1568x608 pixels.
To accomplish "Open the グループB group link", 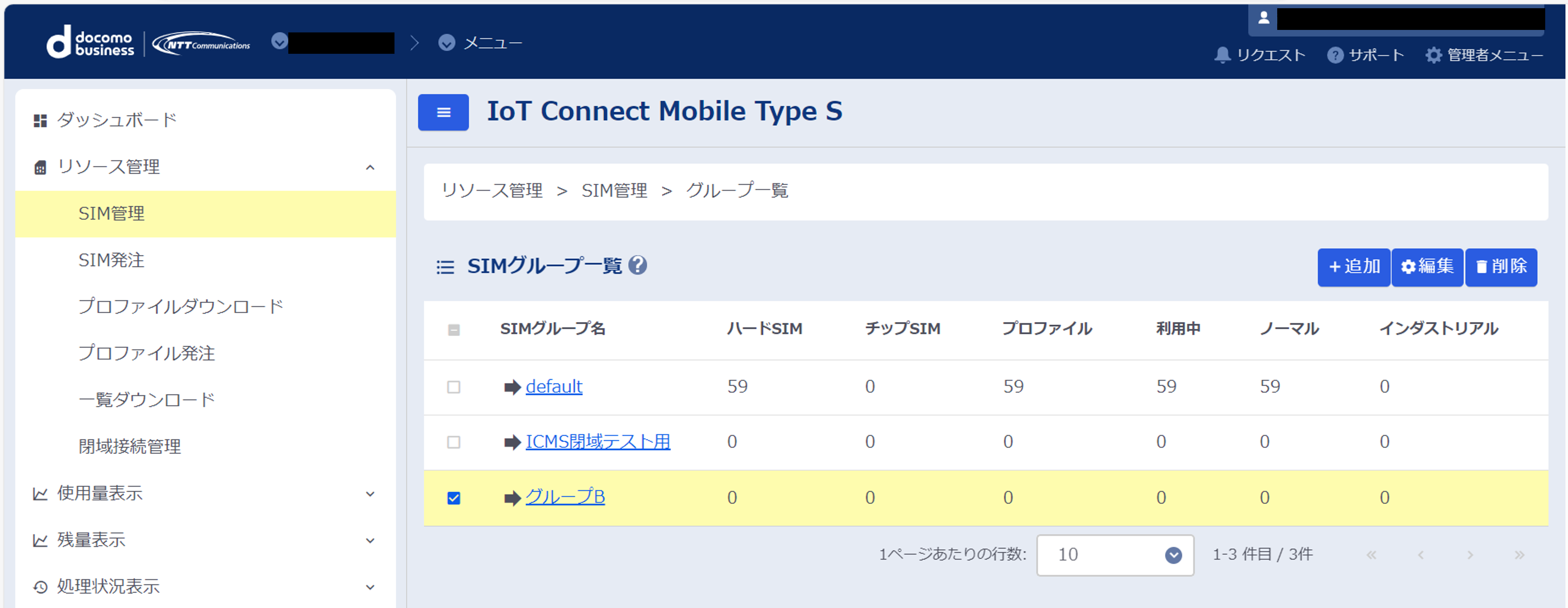I will click(565, 497).
